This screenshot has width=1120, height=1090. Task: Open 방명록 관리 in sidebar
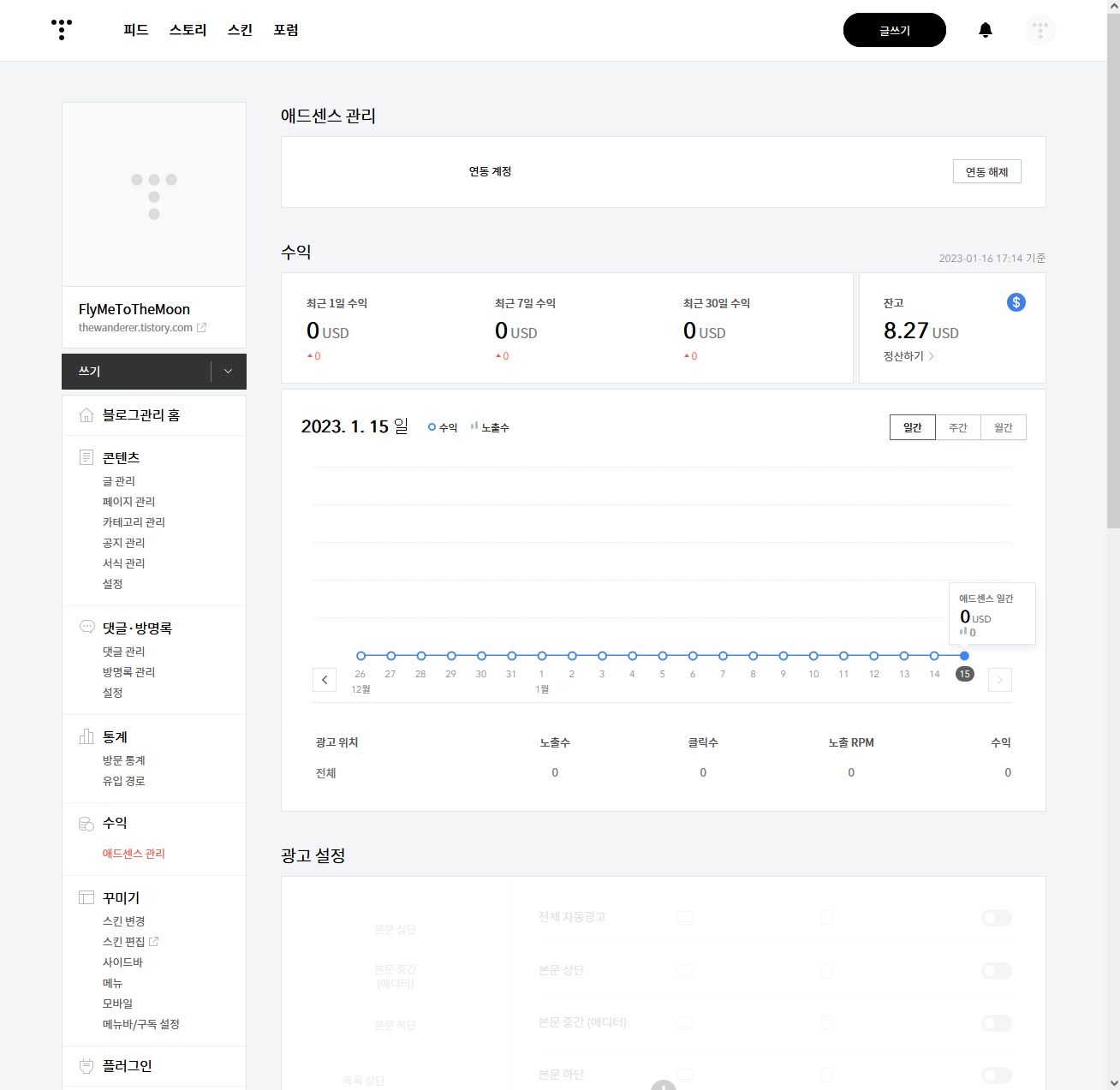pos(128,672)
